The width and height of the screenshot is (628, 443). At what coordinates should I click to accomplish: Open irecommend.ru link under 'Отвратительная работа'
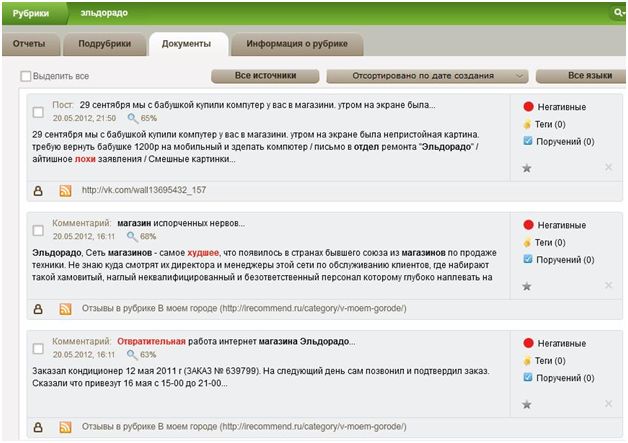click(244, 427)
